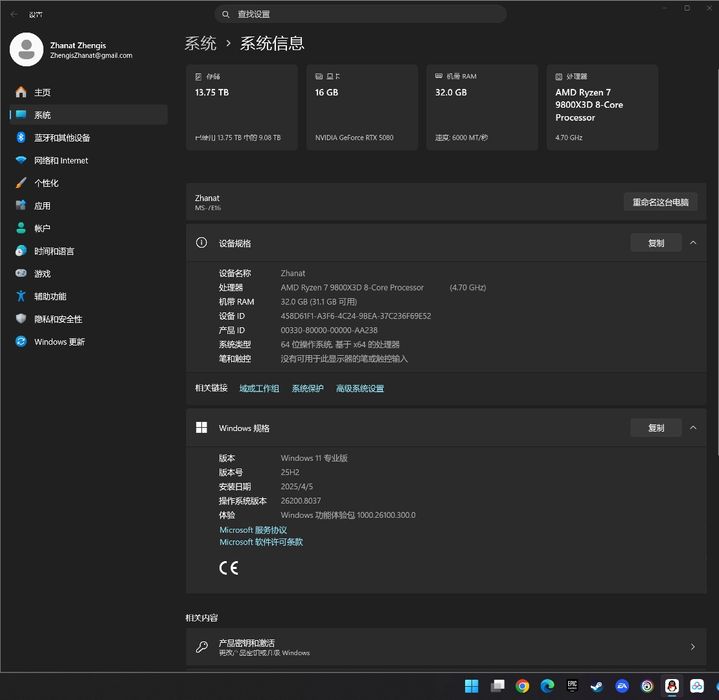Click 系统 in the breadcrumb

pos(200,44)
